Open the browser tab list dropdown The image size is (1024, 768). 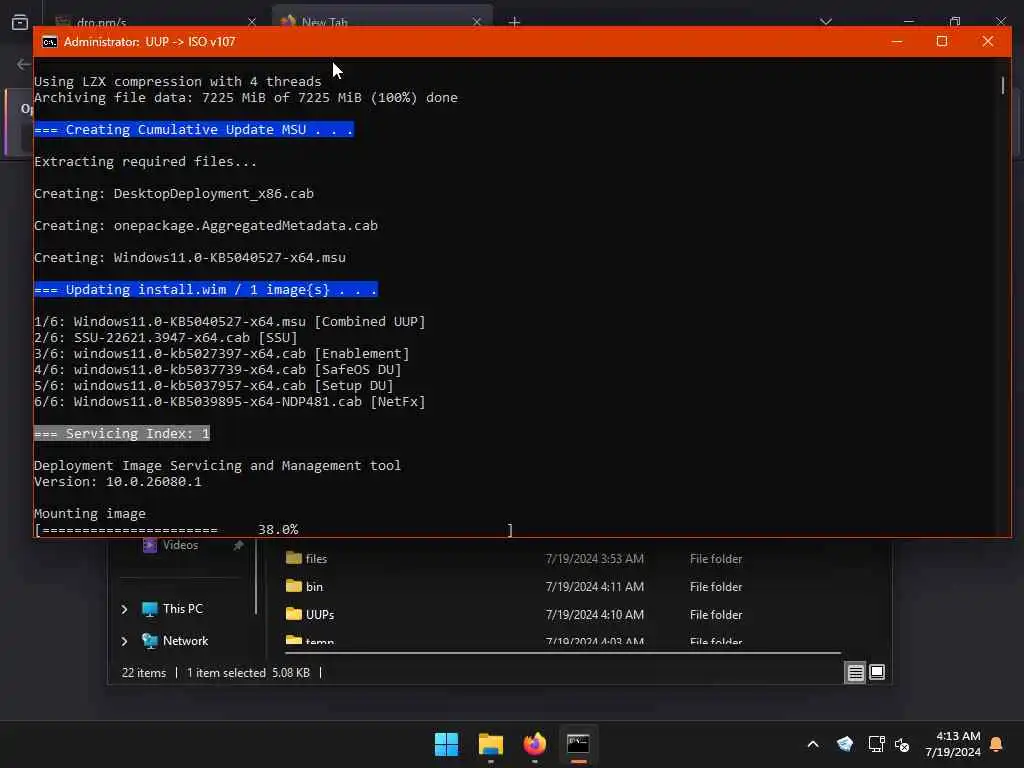[826, 22]
